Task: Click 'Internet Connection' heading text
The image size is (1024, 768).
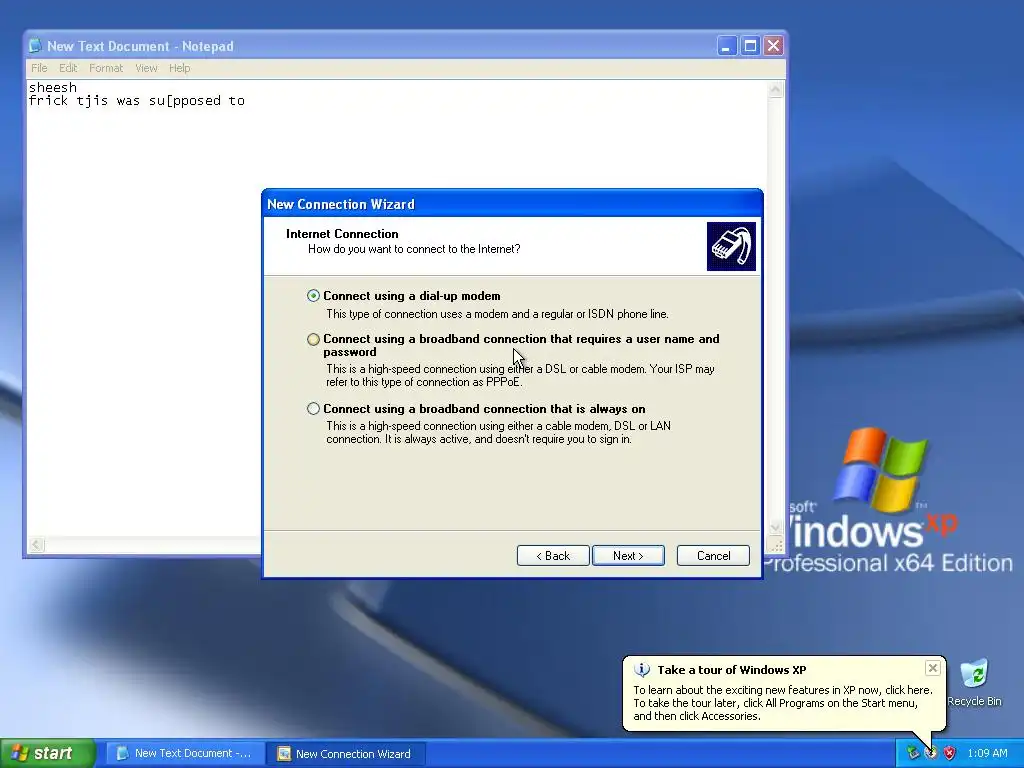Action: [x=342, y=234]
